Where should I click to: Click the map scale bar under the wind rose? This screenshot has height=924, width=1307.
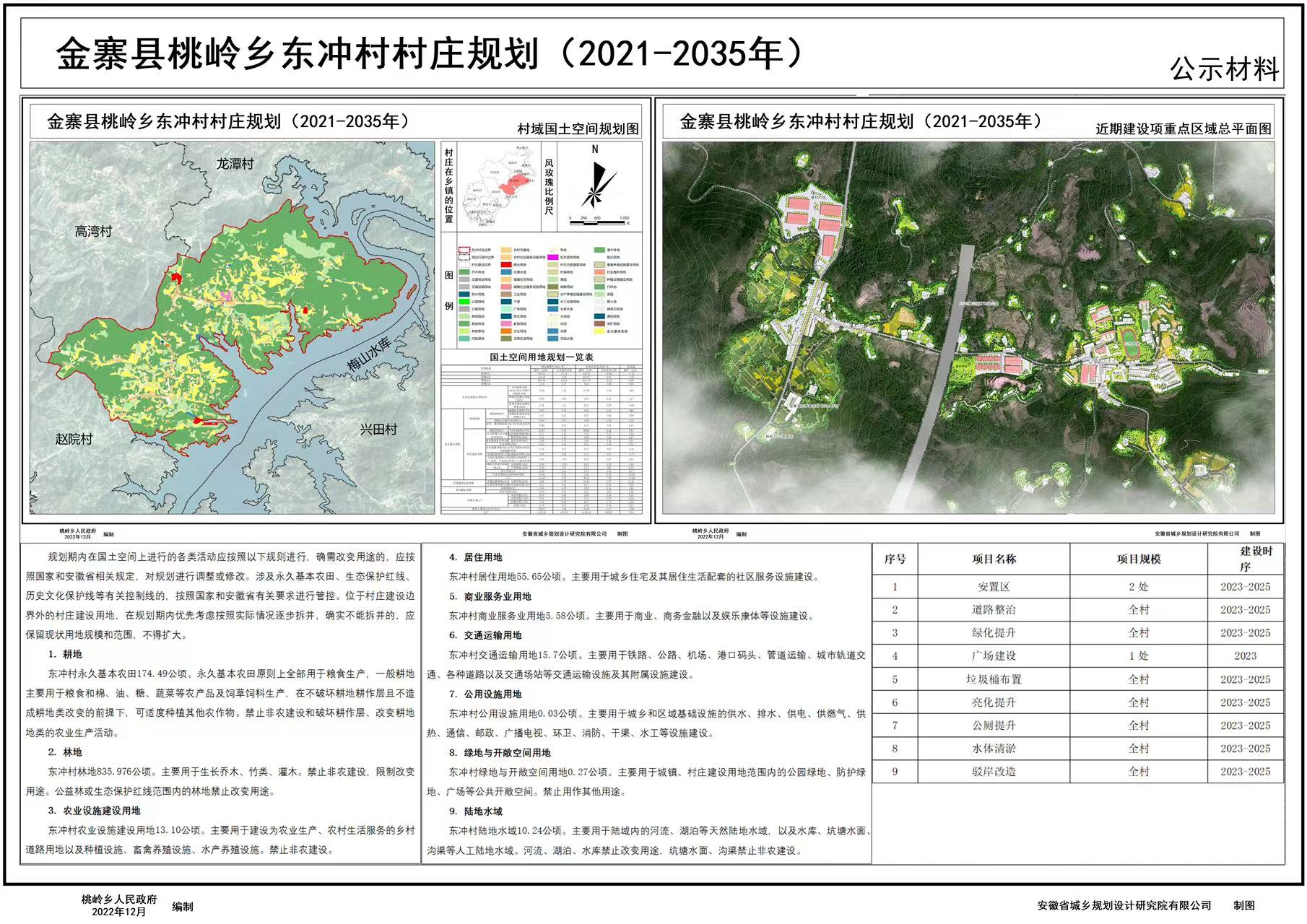point(600,220)
